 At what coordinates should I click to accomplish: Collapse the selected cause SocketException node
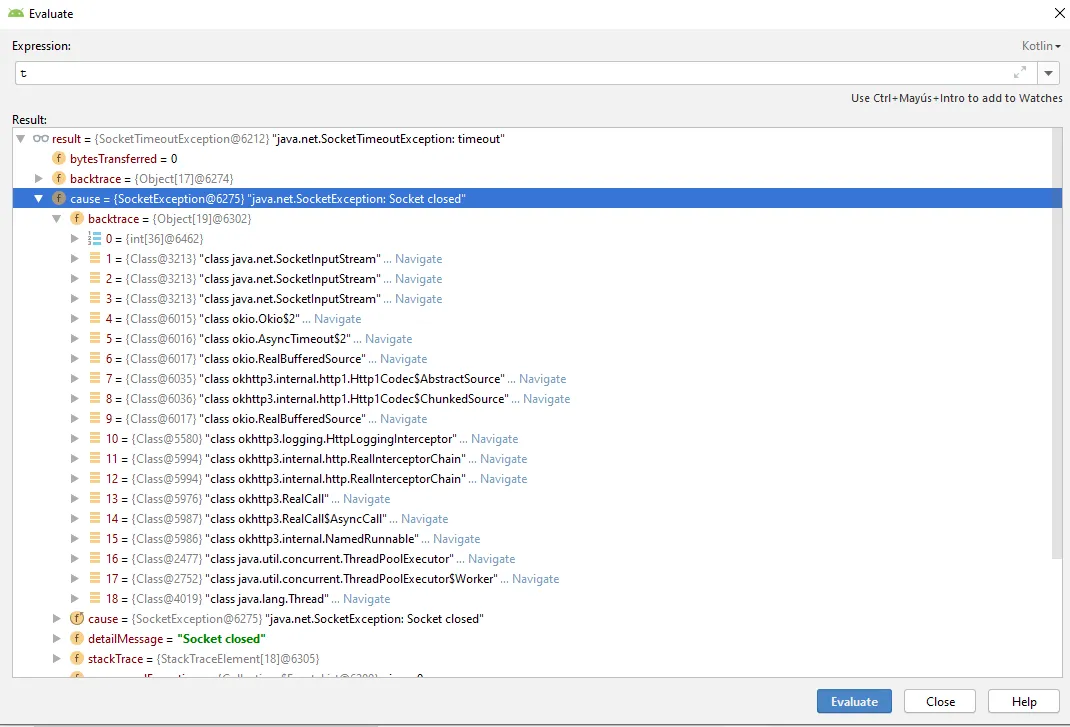(39, 199)
